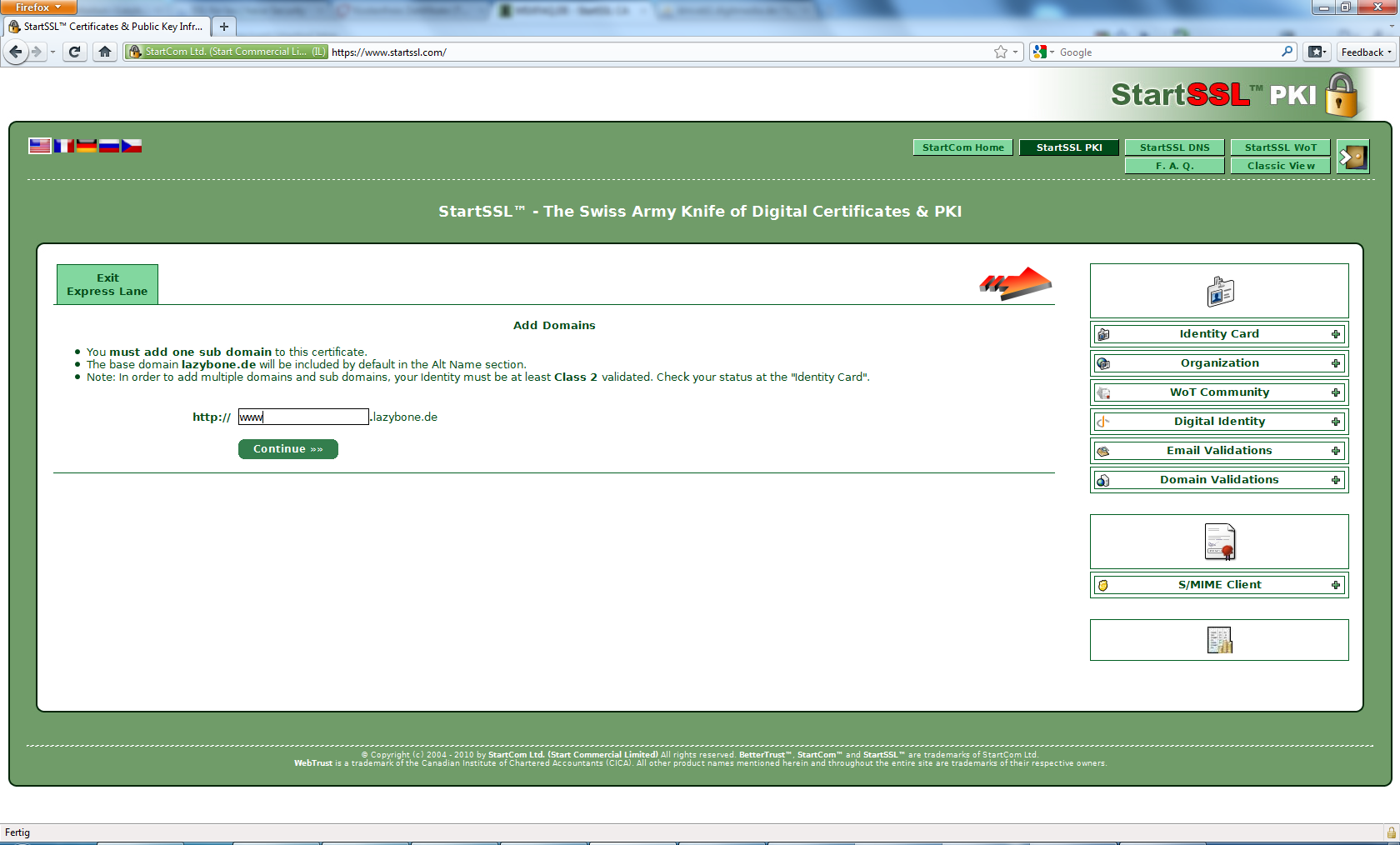Bookmark this page with the star
The image size is (1400, 845).
pos(1001,52)
